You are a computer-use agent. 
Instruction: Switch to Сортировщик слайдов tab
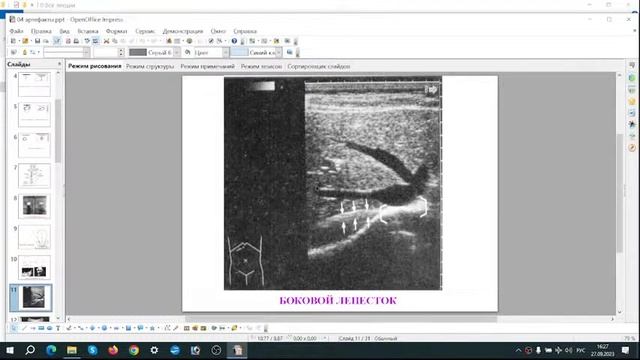[x=319, y=66]
